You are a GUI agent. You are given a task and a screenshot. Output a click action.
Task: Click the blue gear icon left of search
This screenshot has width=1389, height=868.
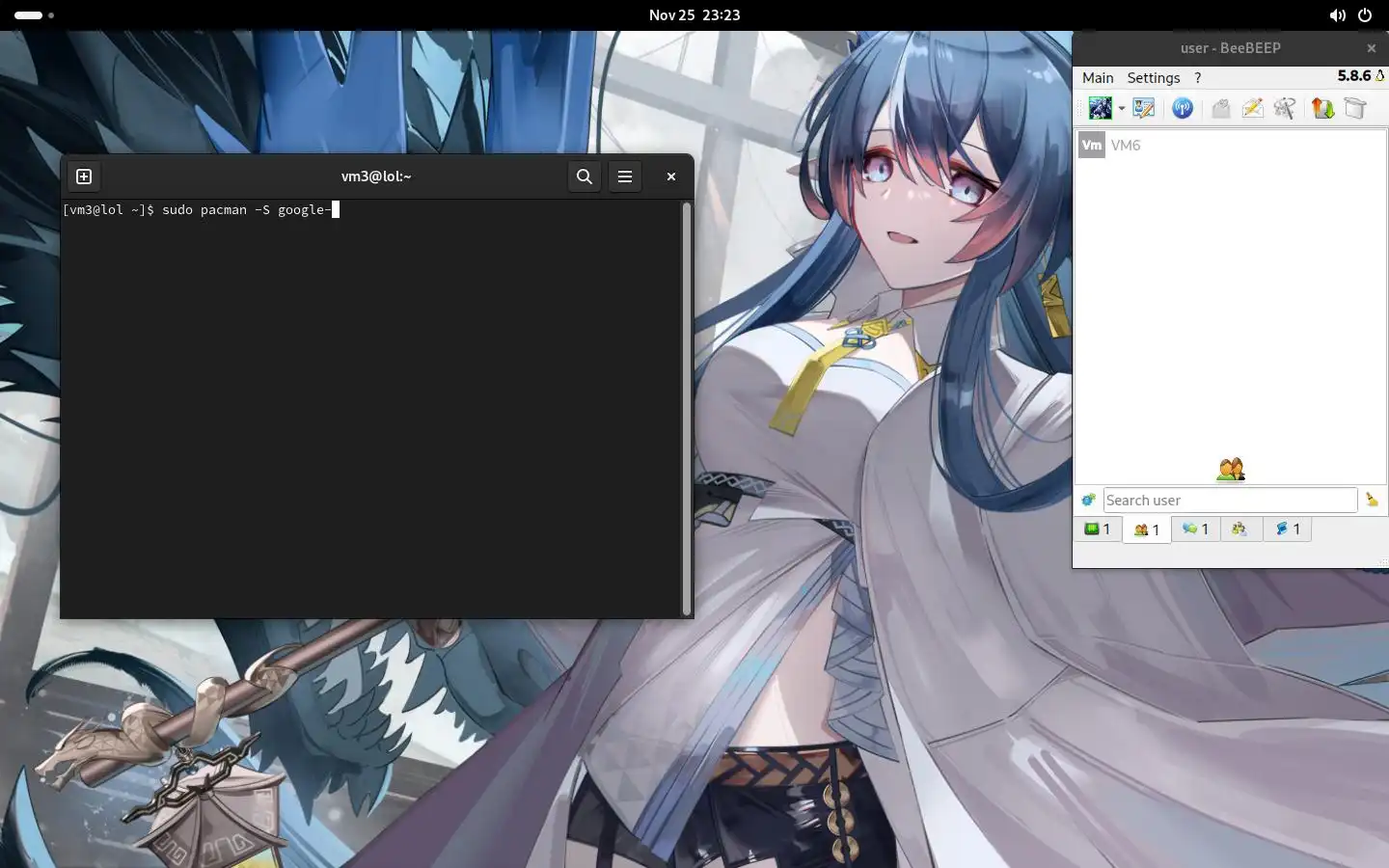click(x=1088, y=500)
